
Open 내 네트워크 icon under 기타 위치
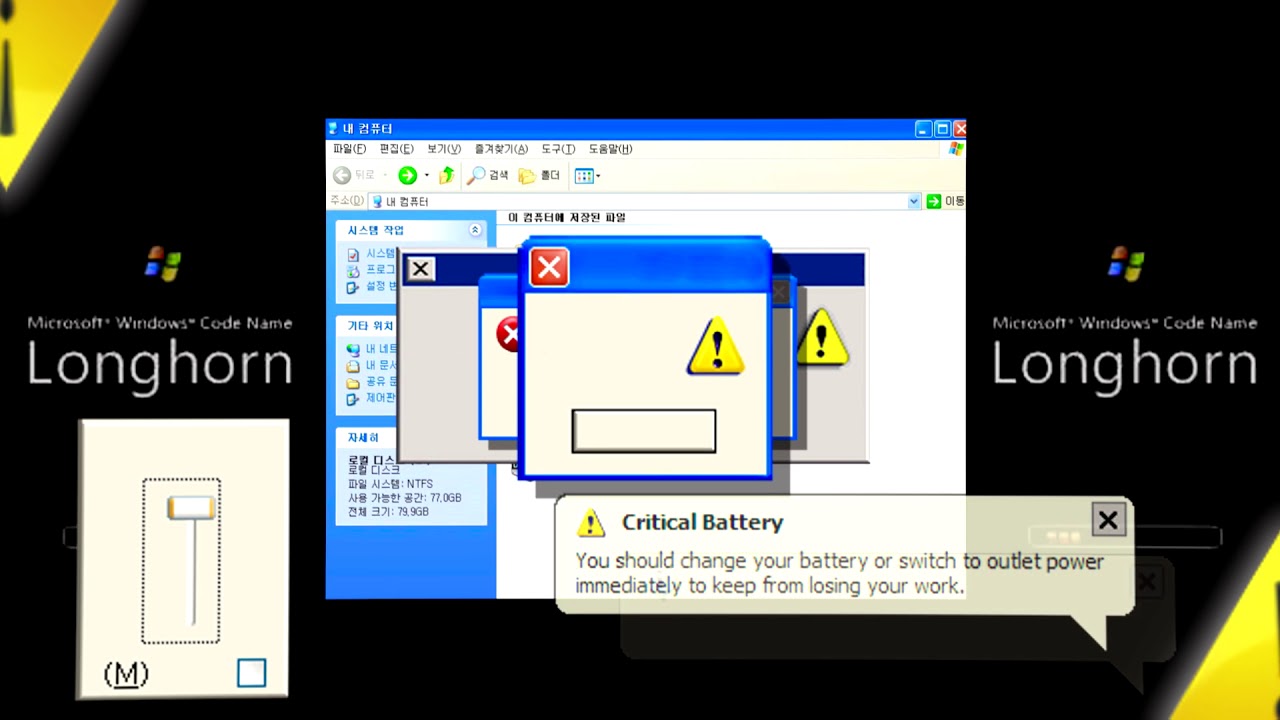[x=353, y=349]
